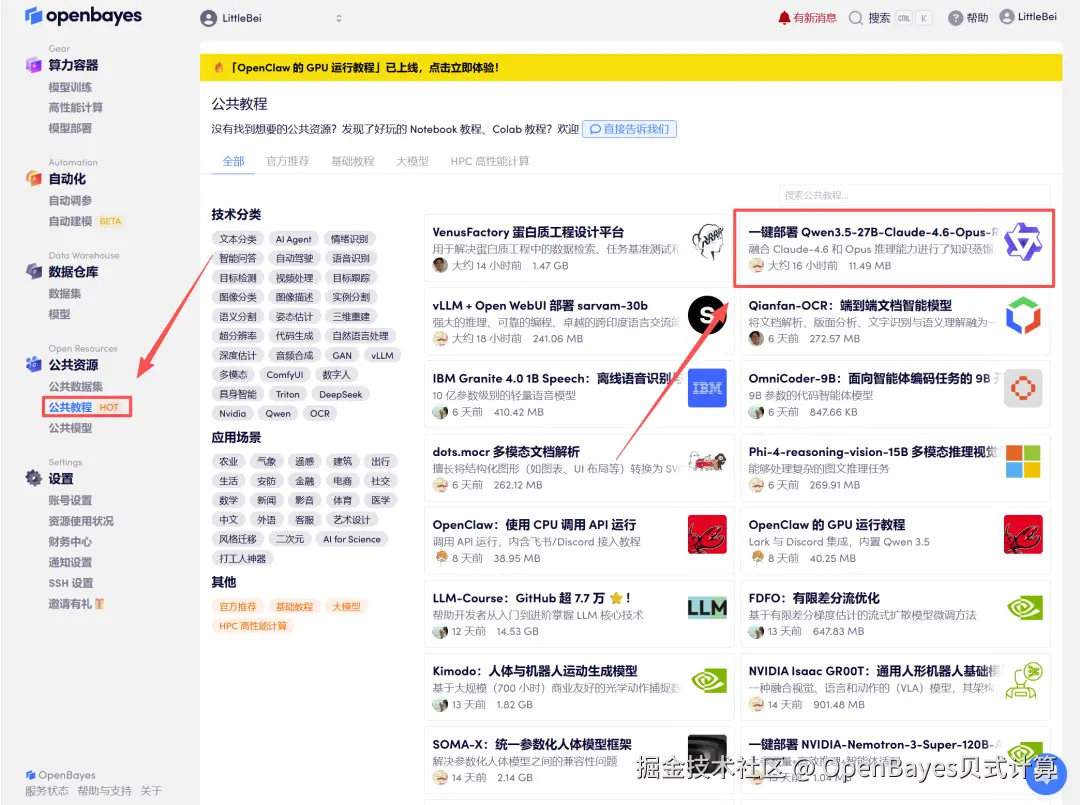Open the 设置 gear section
This screenshot has height=805, width=1080.
click(x=31, y=479)
